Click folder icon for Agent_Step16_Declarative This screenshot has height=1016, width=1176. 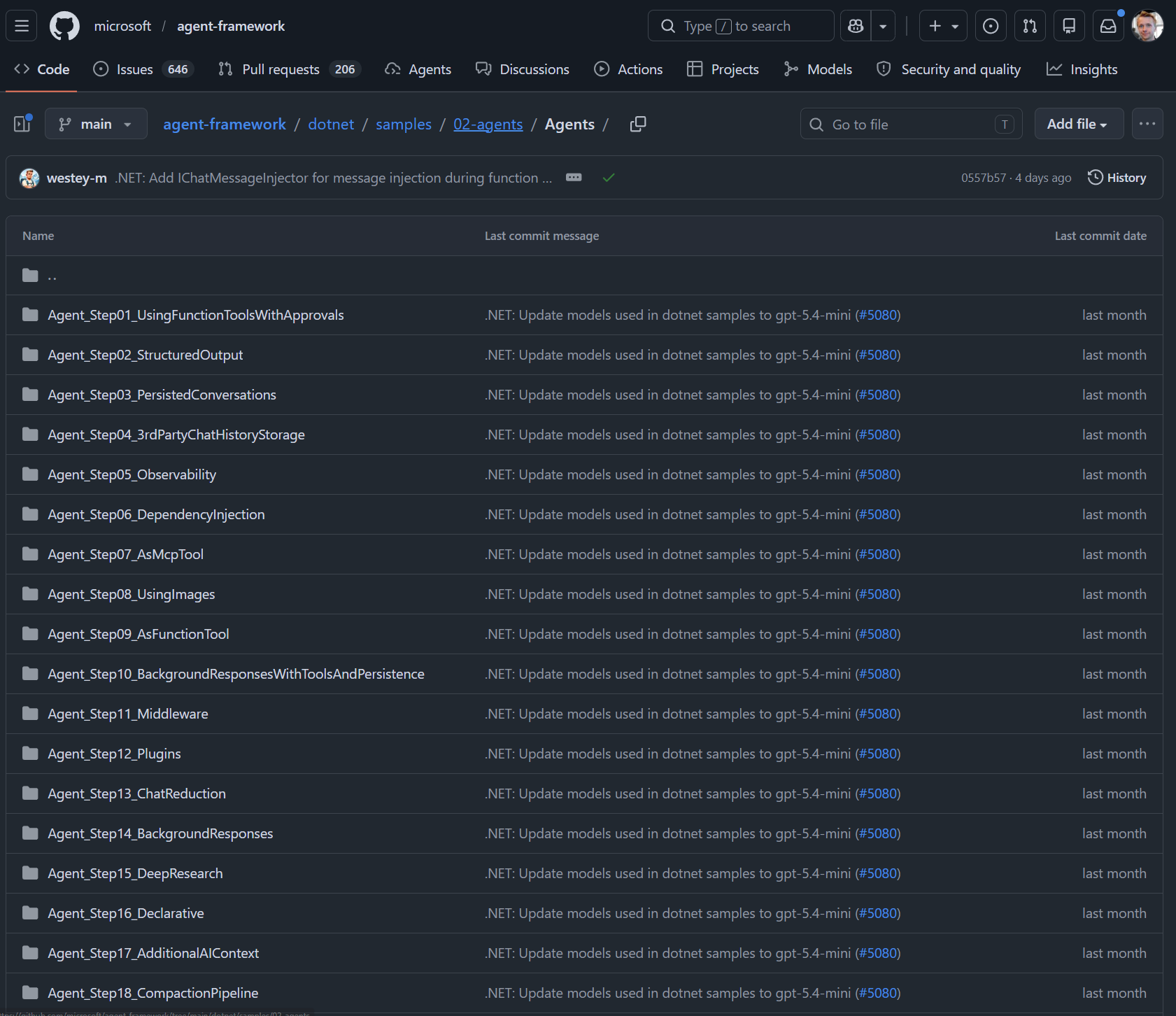click(x=30, y=913)
